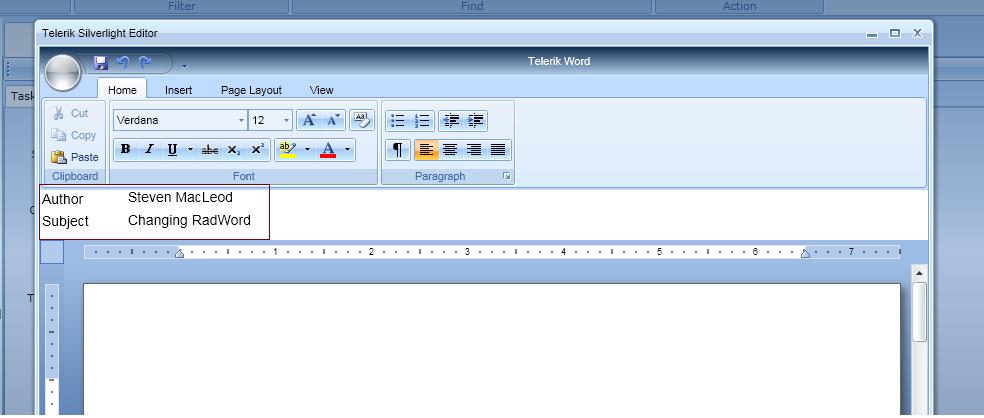Increase paragraph indent

pyautogui.click(x=476, y=121)
